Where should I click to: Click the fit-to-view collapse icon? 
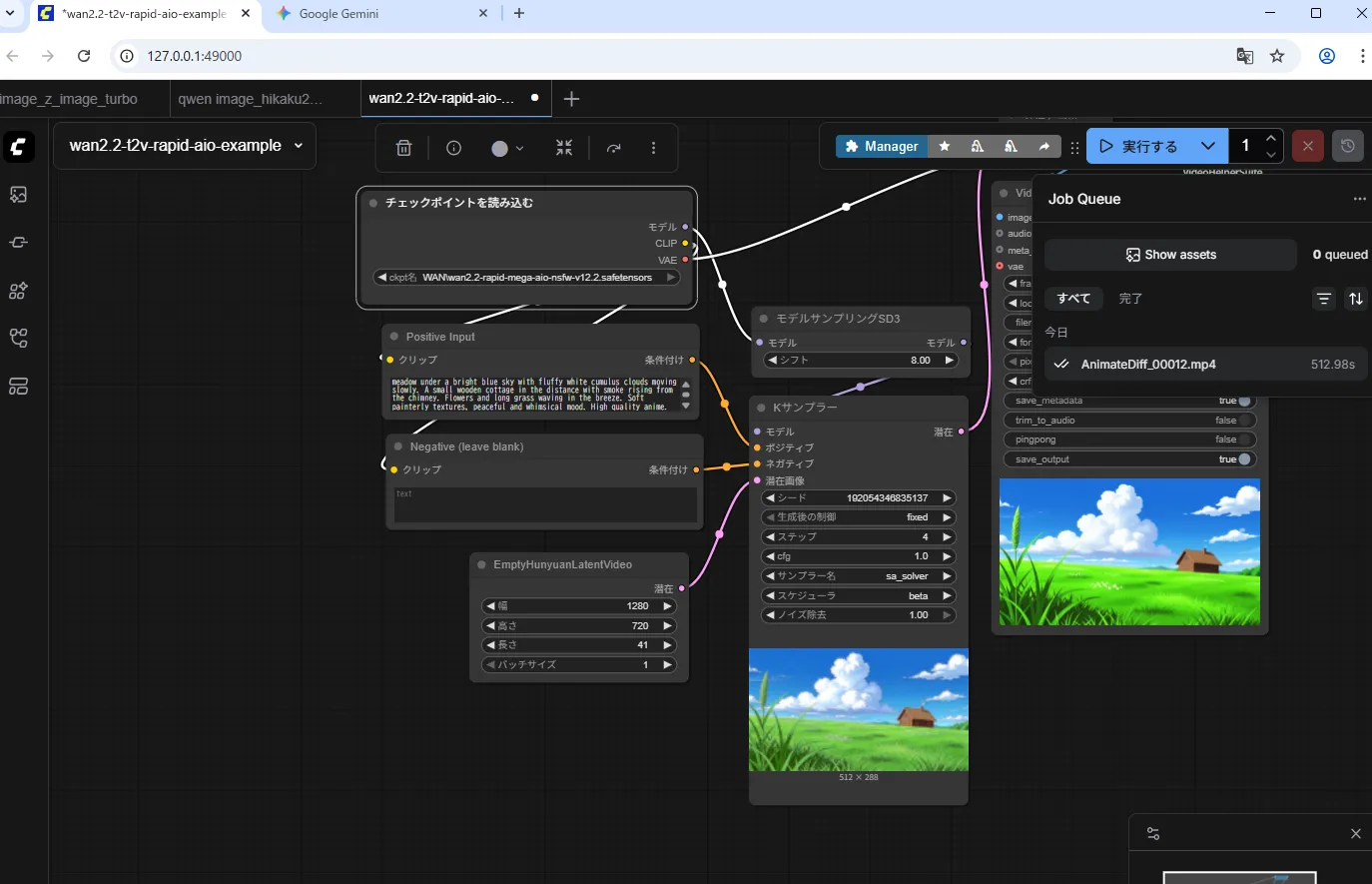[564, 148]
